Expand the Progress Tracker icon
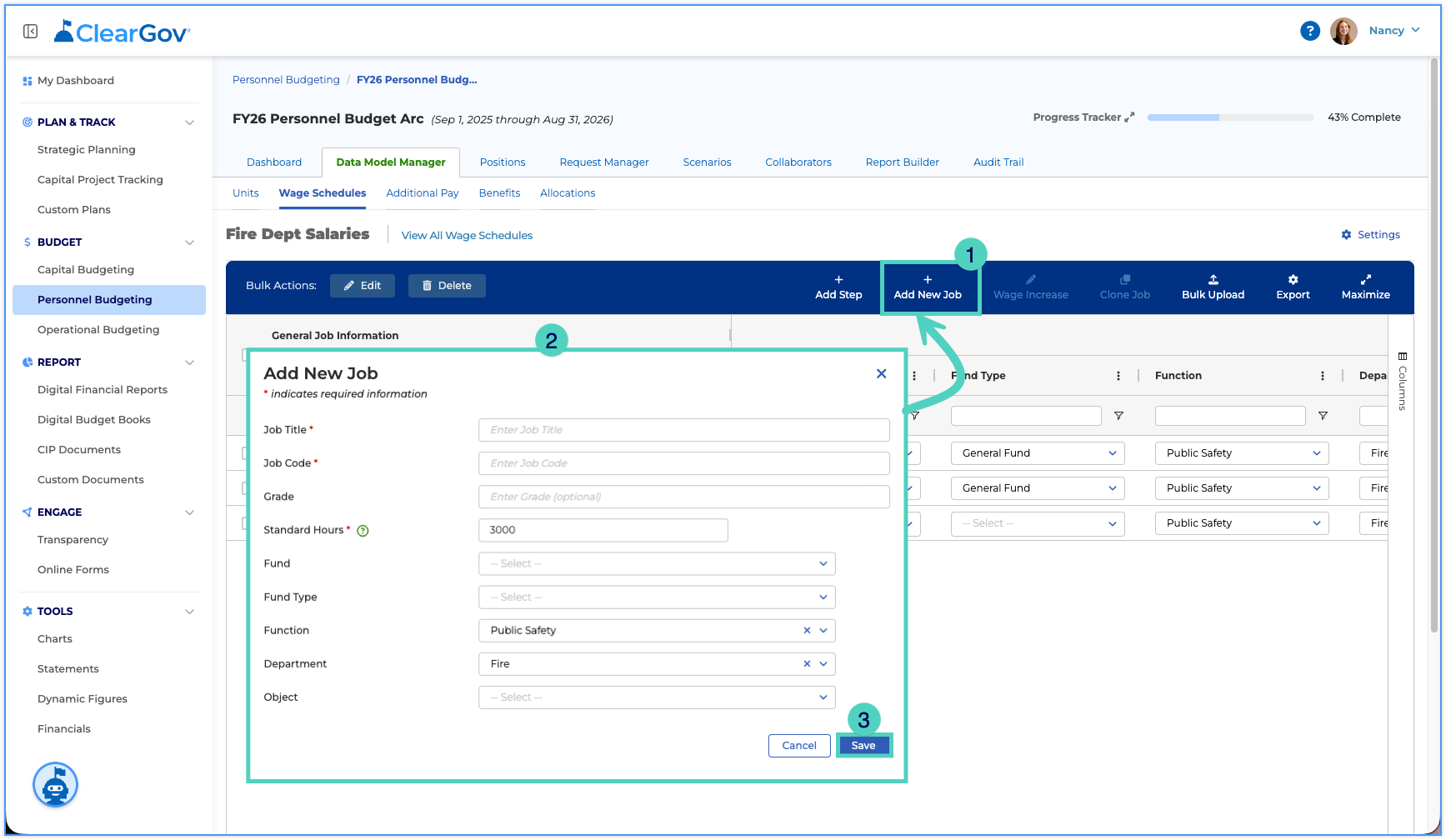This screenshot has height=840, width=1446. click(x=1129, y=117)
